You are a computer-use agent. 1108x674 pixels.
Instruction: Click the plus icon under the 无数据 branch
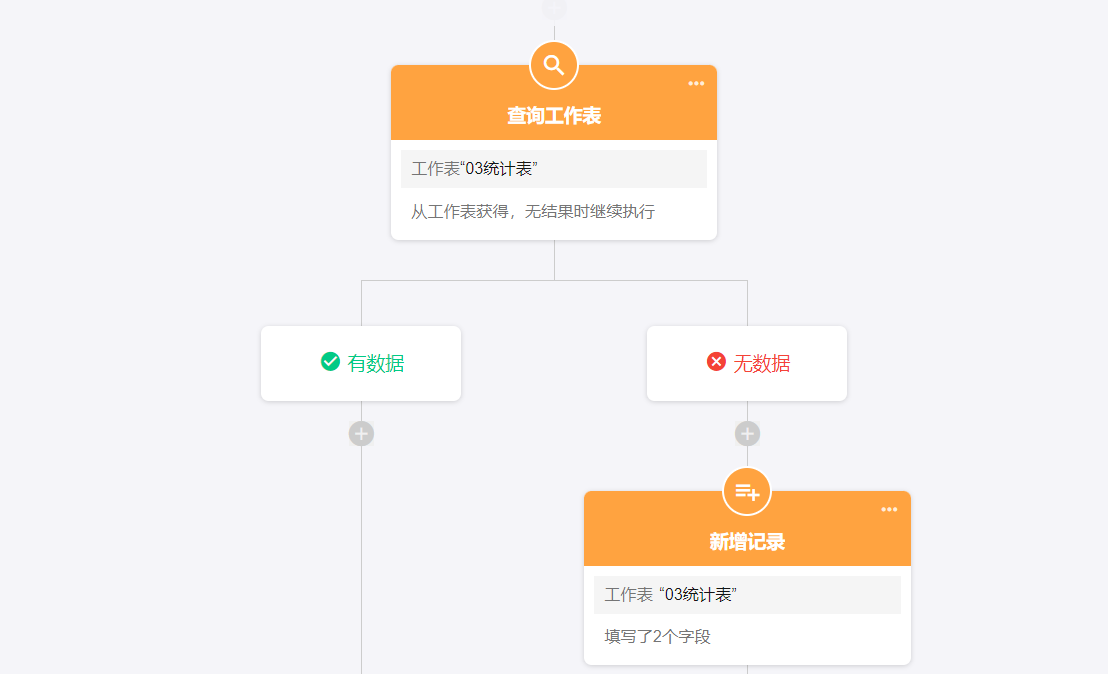[746, 433]
